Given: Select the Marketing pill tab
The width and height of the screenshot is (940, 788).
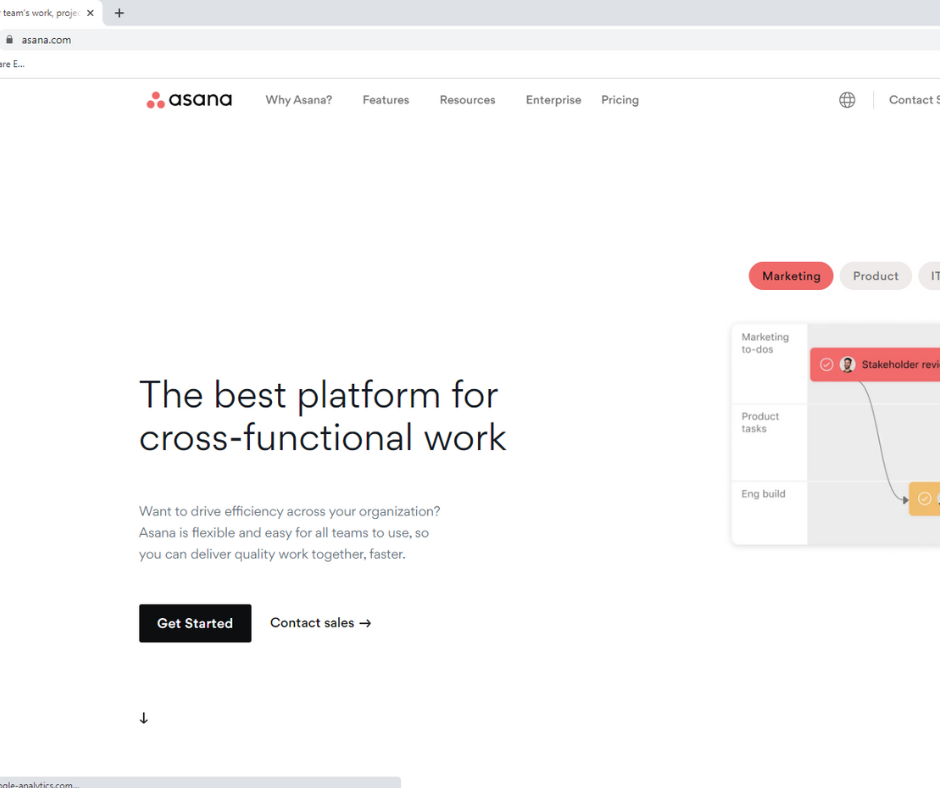Looking at the screenshot, I should coord(791,276).
